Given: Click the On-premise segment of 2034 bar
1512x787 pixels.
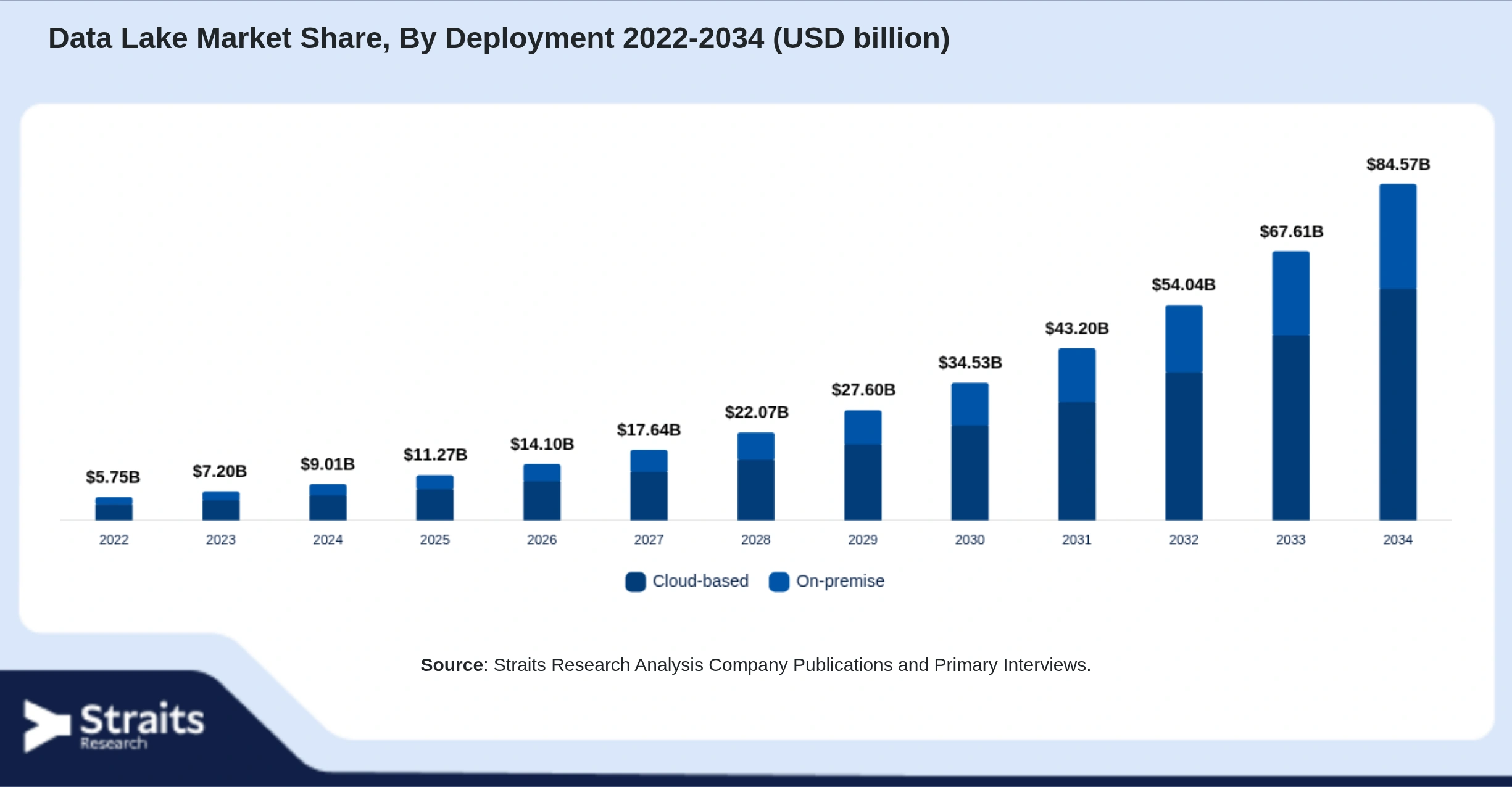Looking at the screenshot, I should tap(1398, 237).
